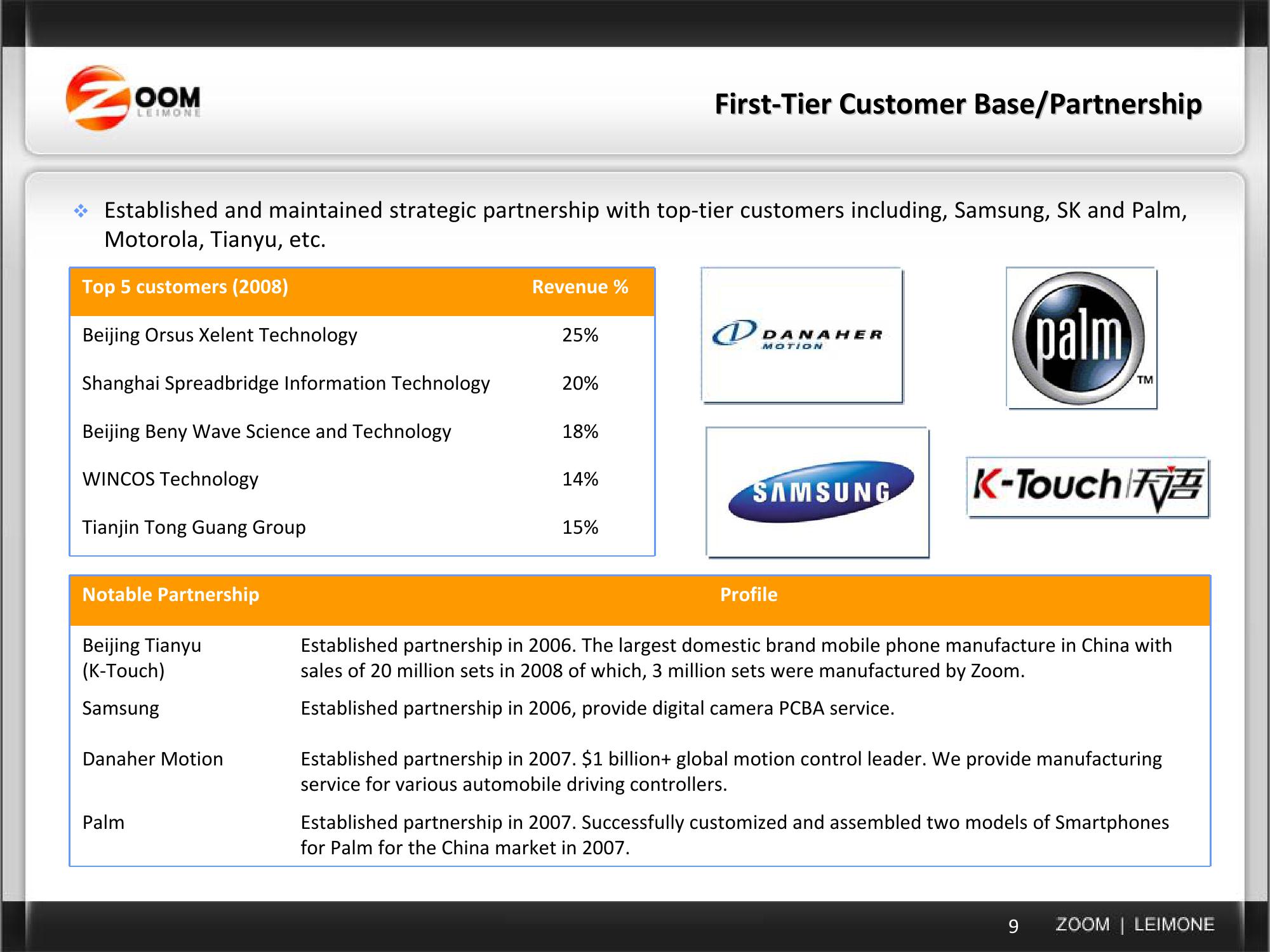Click the 14% revenue value
The width and height of the screenshot is (1270, 952).
pyautogui.click(x=580, y=479)
